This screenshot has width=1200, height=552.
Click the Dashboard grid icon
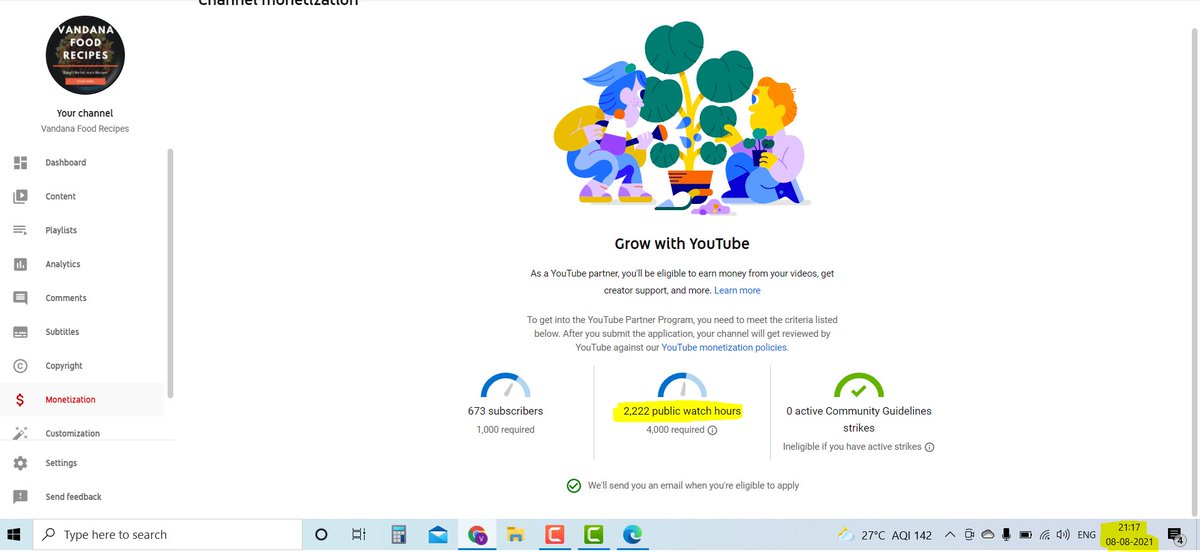pyautogui.click(x=20, y=162)
